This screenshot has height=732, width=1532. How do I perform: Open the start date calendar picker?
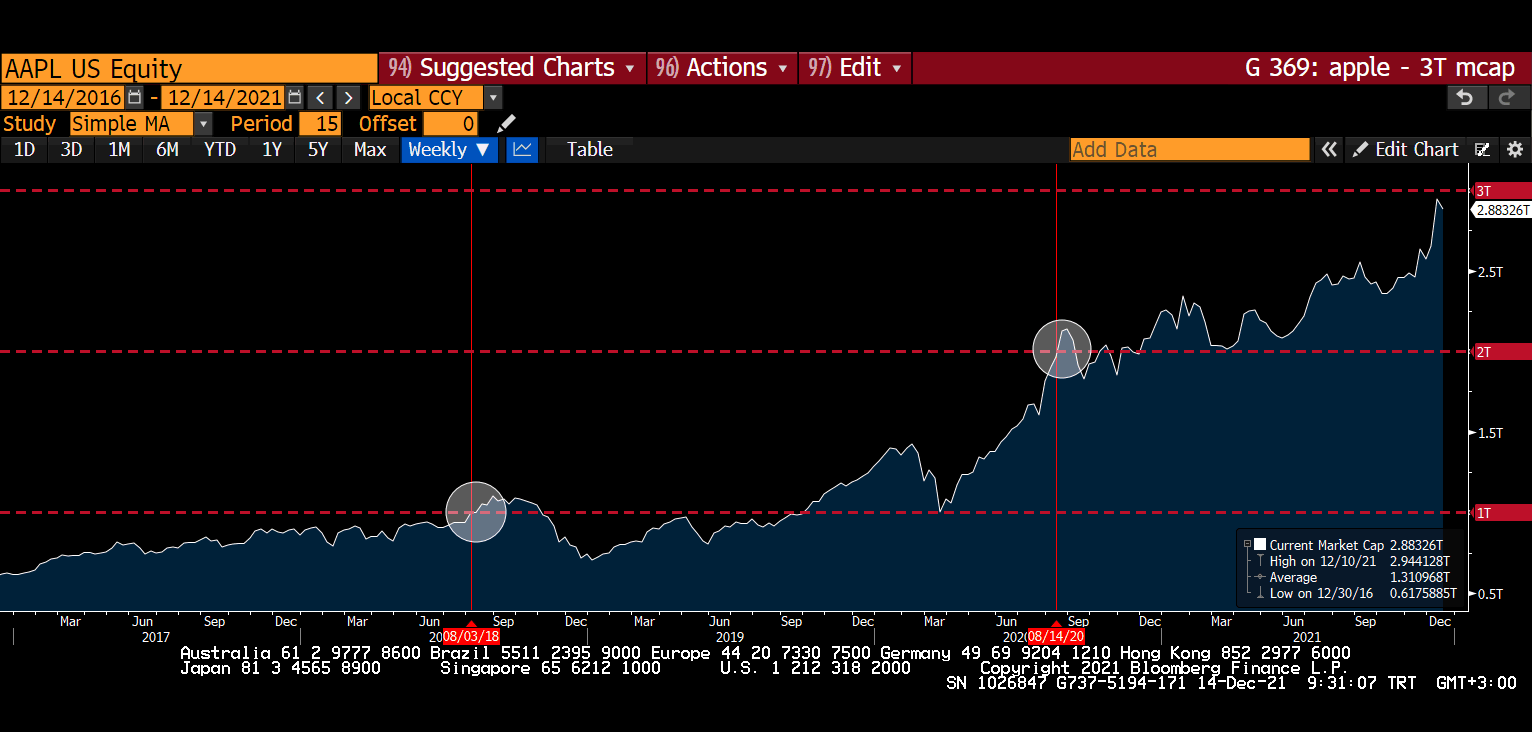[x=134, y=97]
